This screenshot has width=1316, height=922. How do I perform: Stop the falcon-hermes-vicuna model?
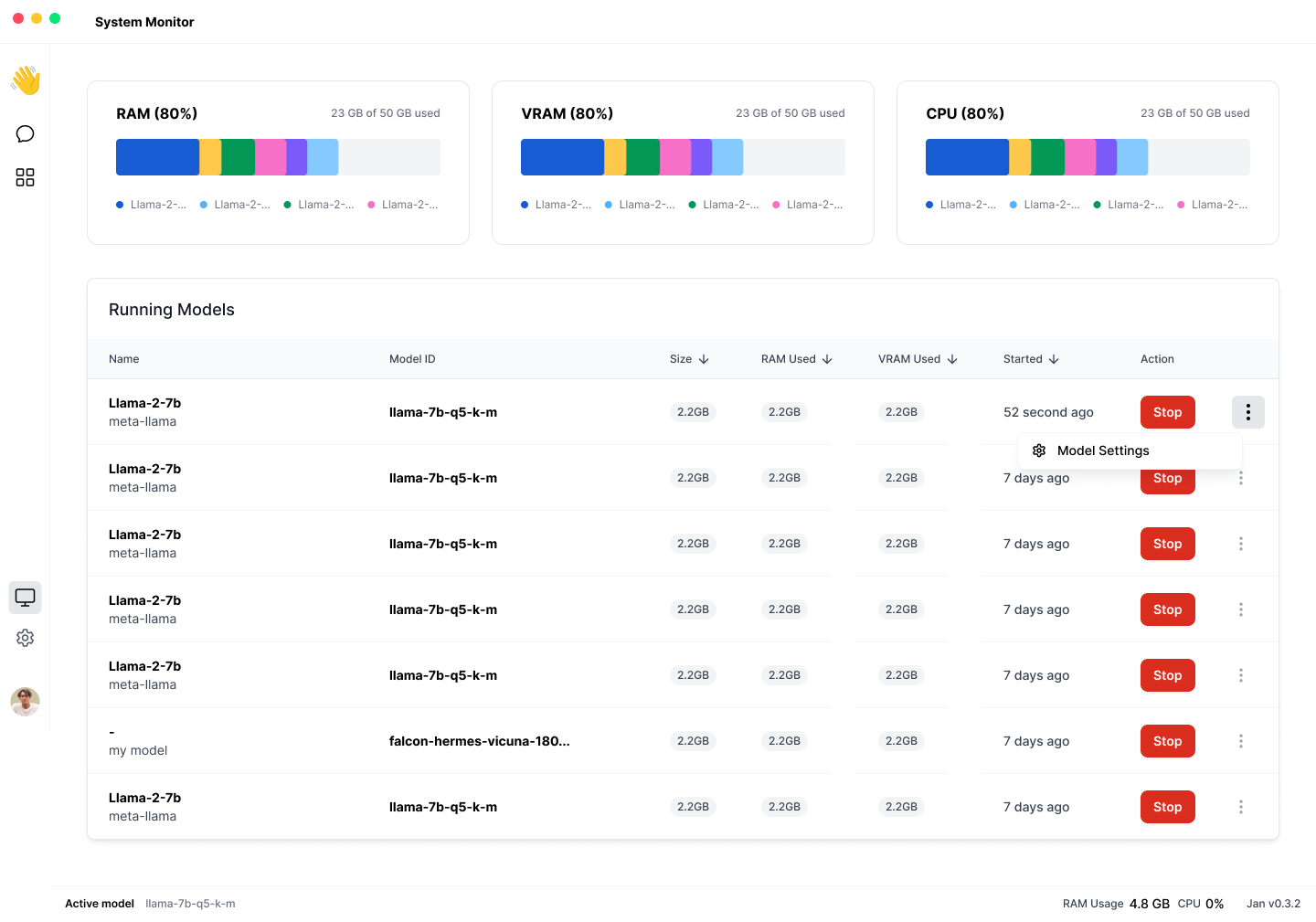[x=1167, y=741]
